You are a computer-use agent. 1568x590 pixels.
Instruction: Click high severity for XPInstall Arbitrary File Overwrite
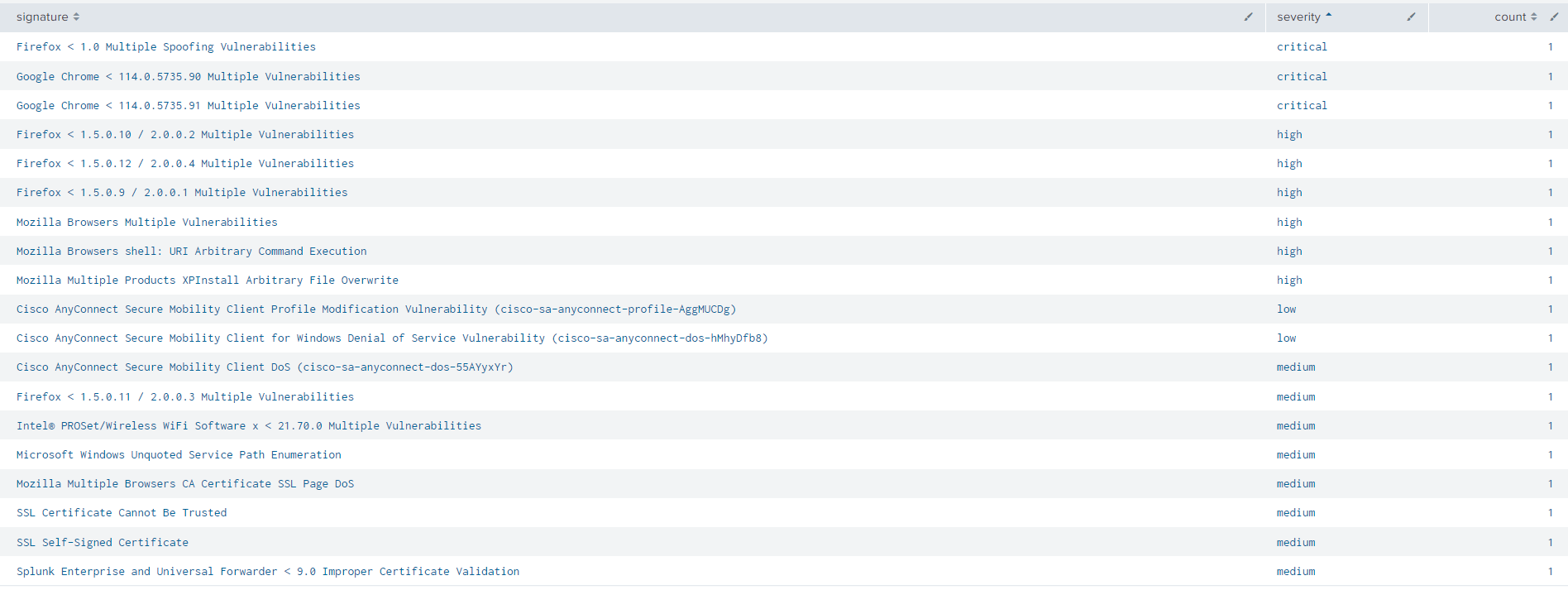click(1289, 280)
